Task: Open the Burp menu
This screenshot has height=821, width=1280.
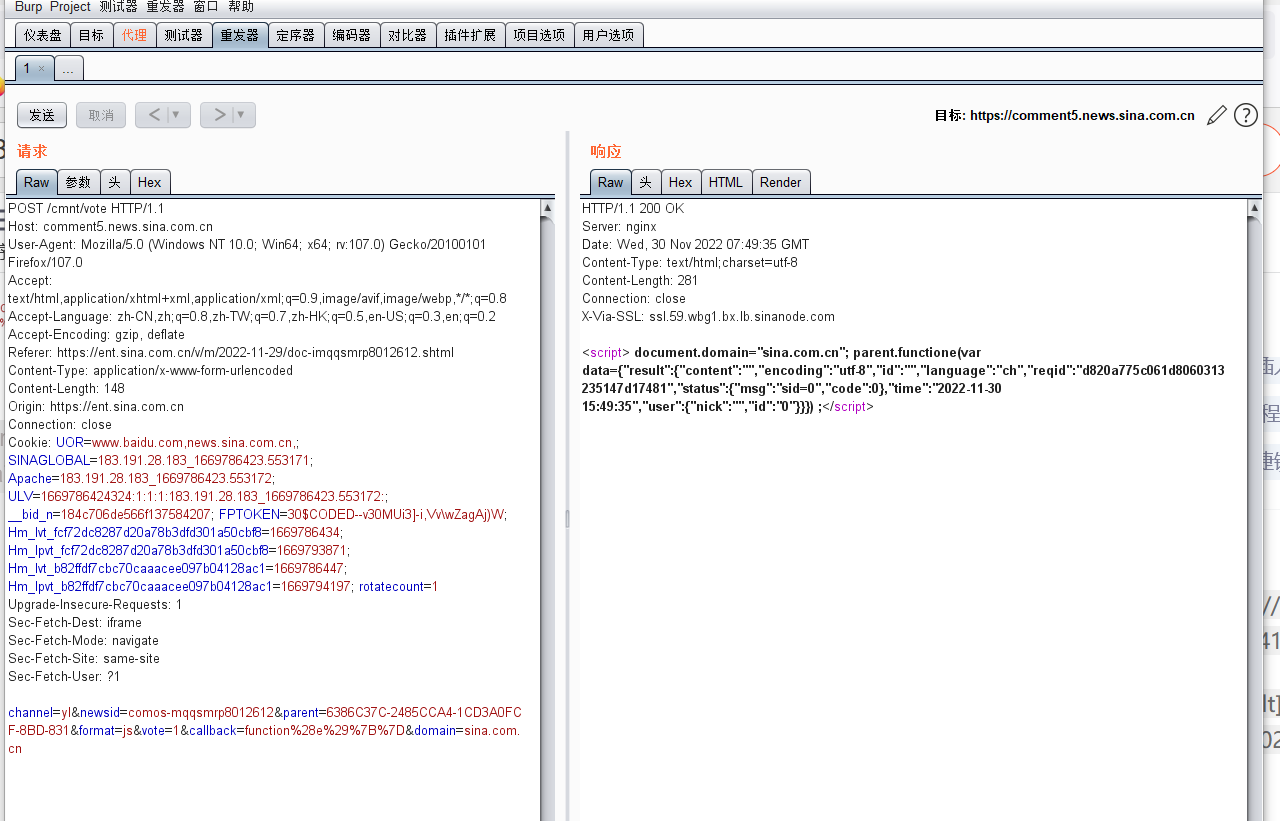Action: point(28,7)
